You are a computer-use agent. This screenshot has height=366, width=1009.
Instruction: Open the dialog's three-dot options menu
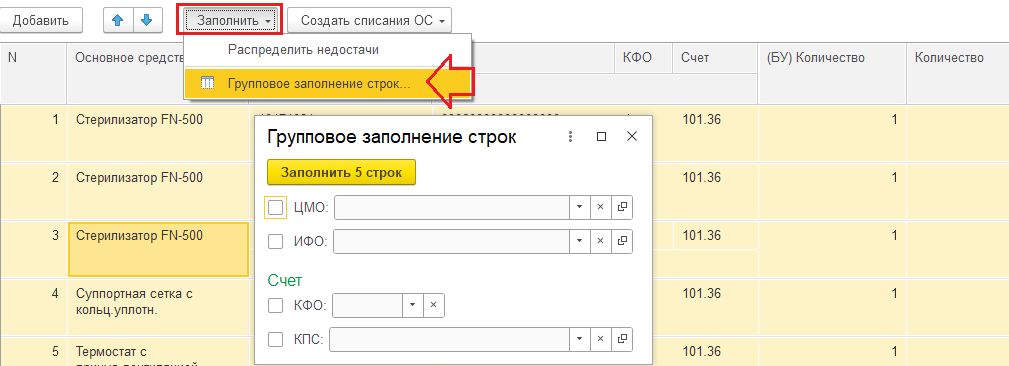[x=569, y=136]
